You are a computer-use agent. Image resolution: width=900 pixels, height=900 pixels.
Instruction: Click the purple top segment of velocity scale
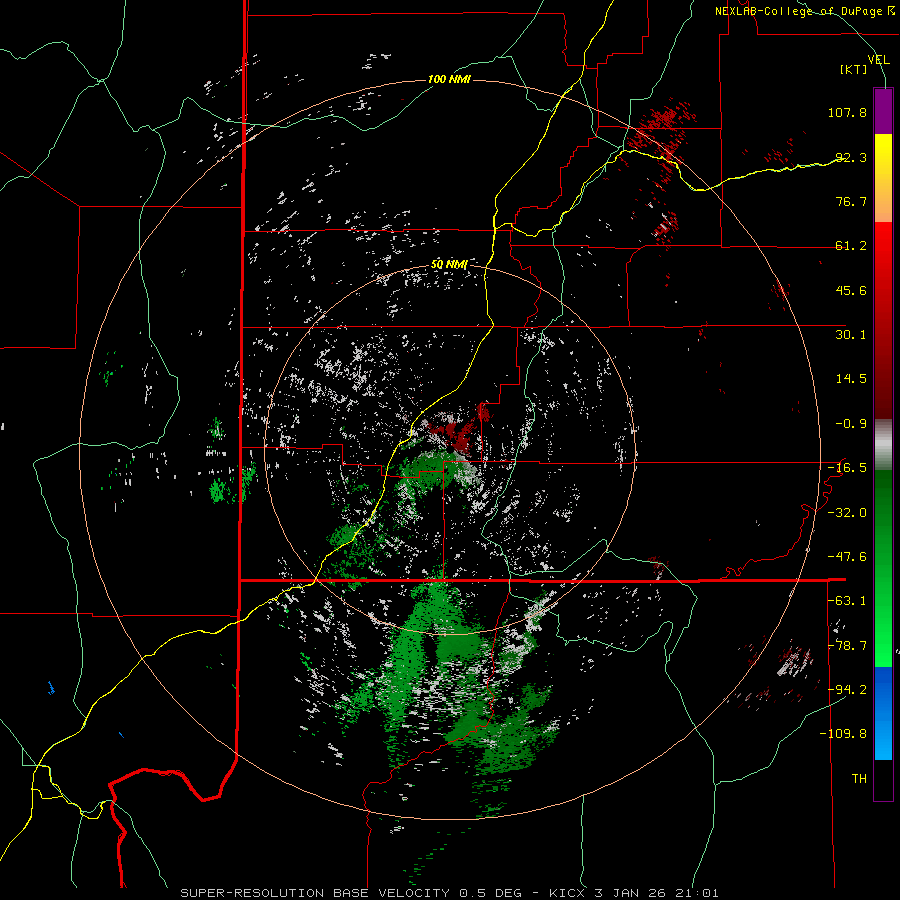coord(883,111)
